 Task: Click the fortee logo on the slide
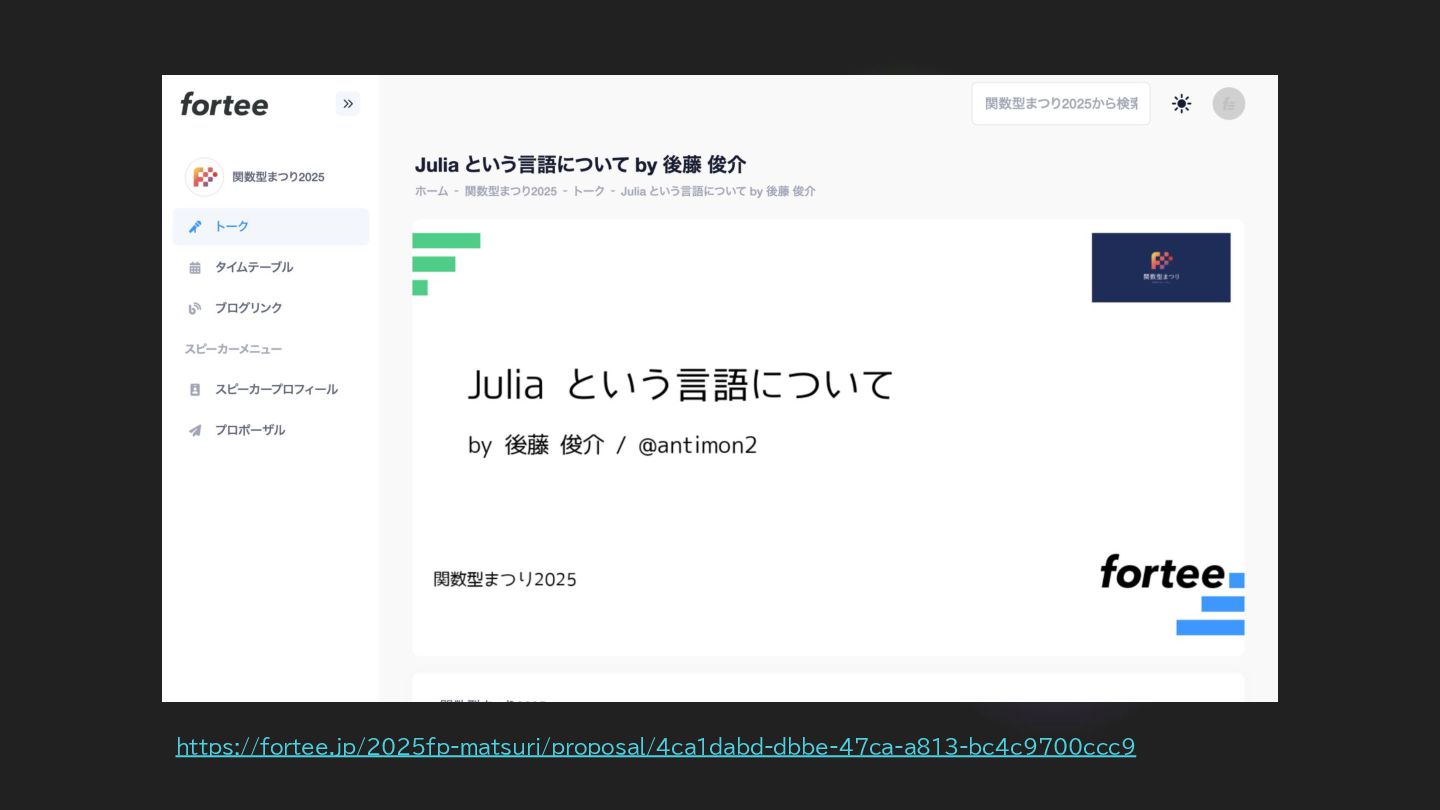(1162, 572)
